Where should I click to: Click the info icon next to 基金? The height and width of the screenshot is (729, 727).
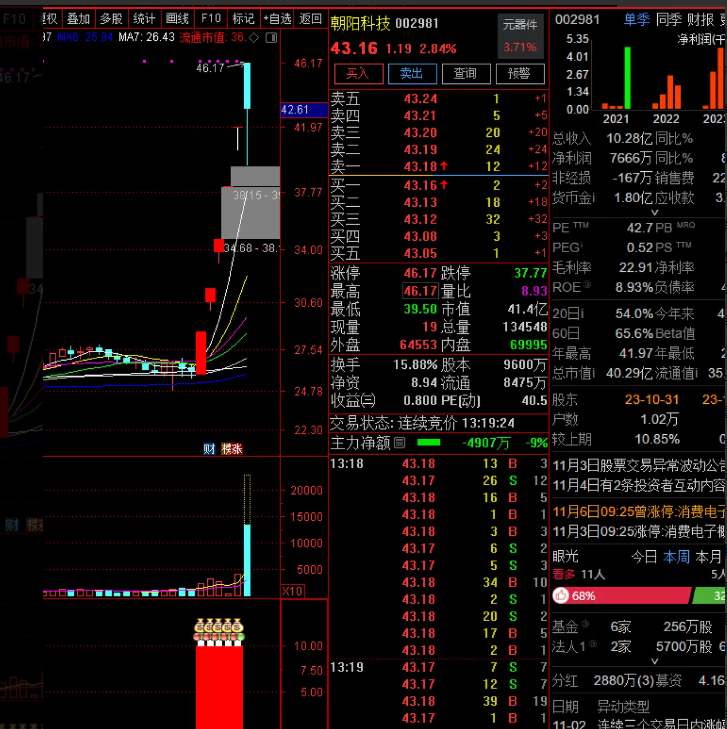[x=587, y=626]
